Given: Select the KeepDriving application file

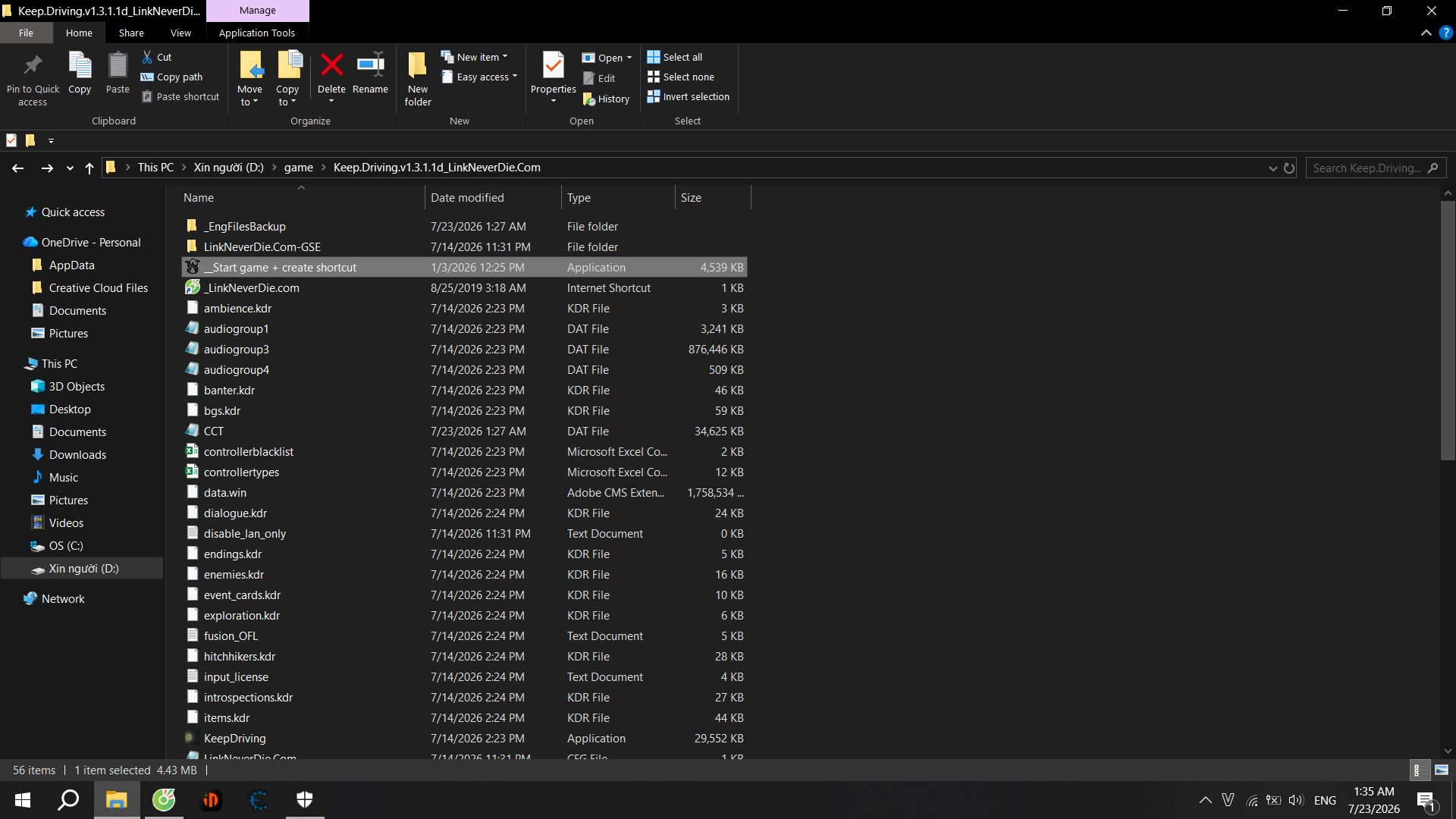Looking at the screenshot, I should tap(464, 738).
